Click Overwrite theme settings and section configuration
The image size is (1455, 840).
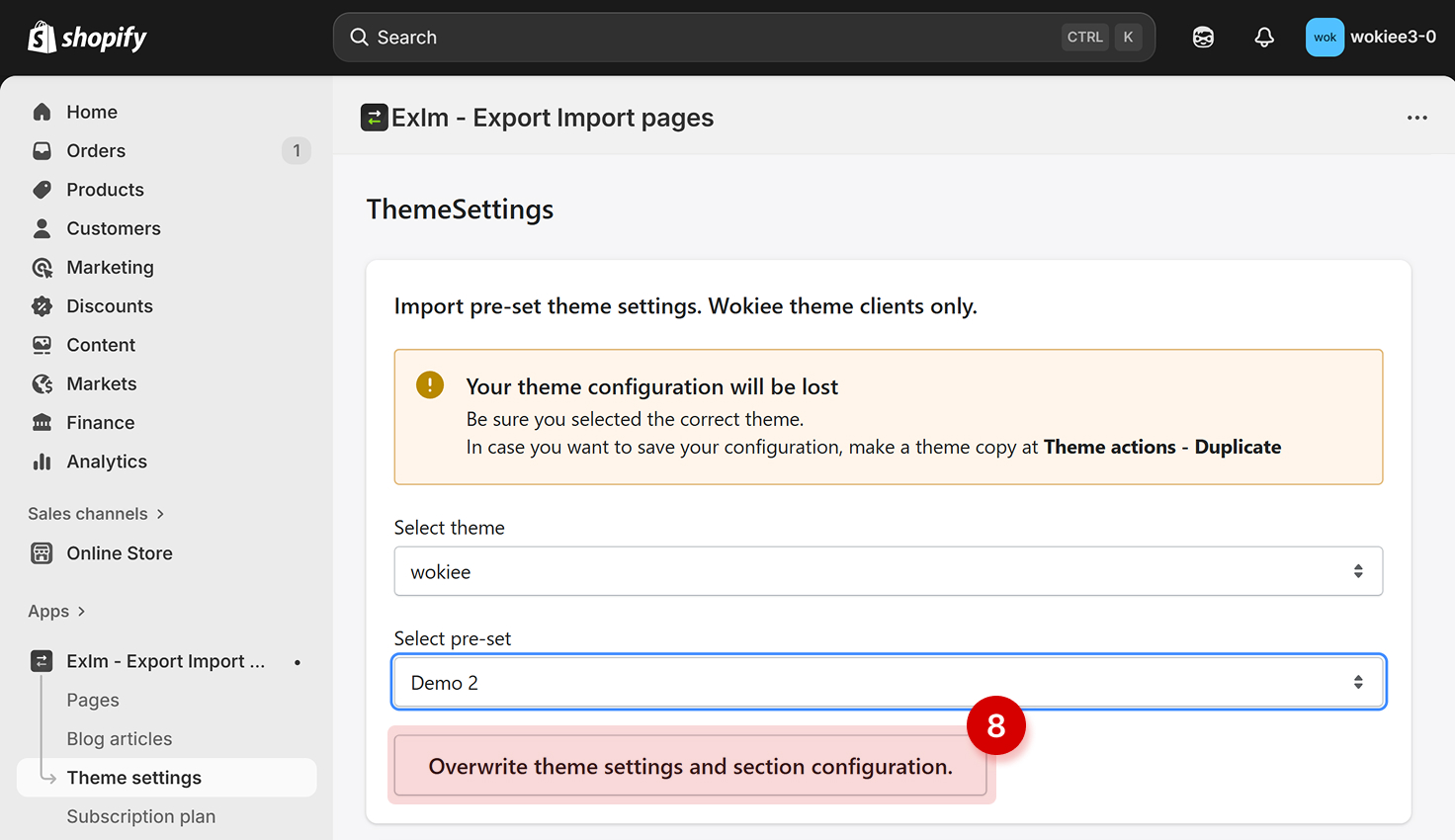coord(690,766)
